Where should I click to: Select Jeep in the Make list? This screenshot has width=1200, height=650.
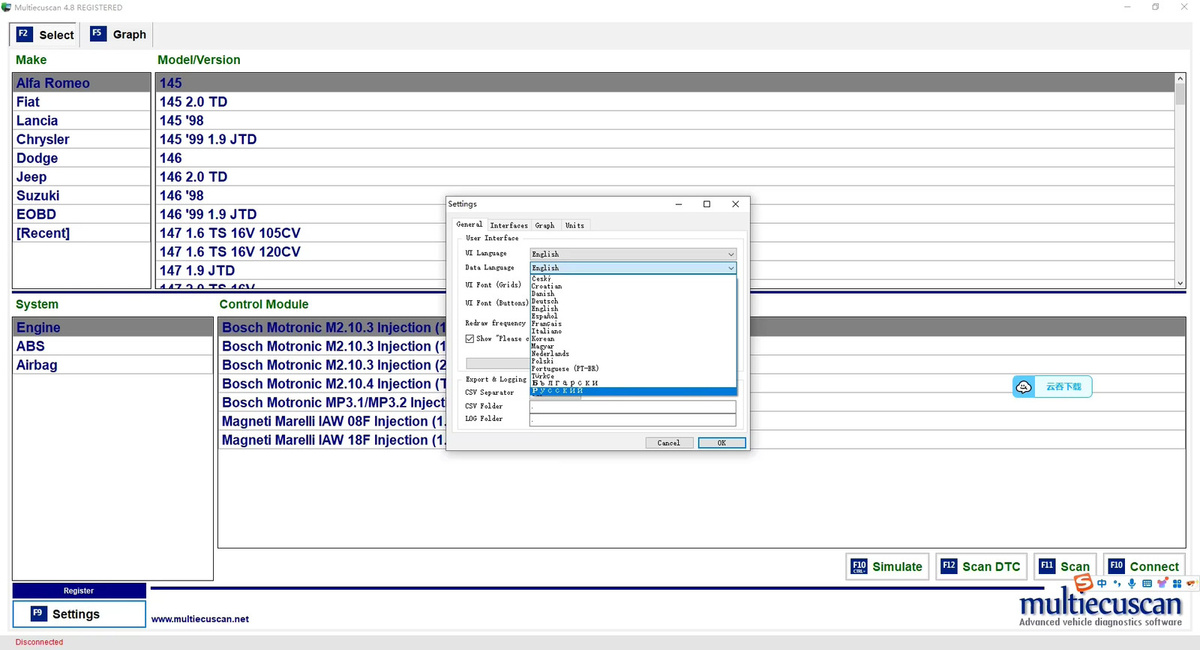tap(81, 177)
